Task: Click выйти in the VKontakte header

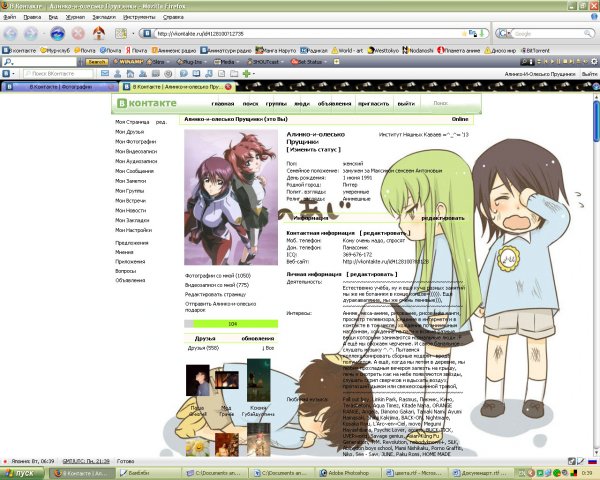Action: click(406, 104)
